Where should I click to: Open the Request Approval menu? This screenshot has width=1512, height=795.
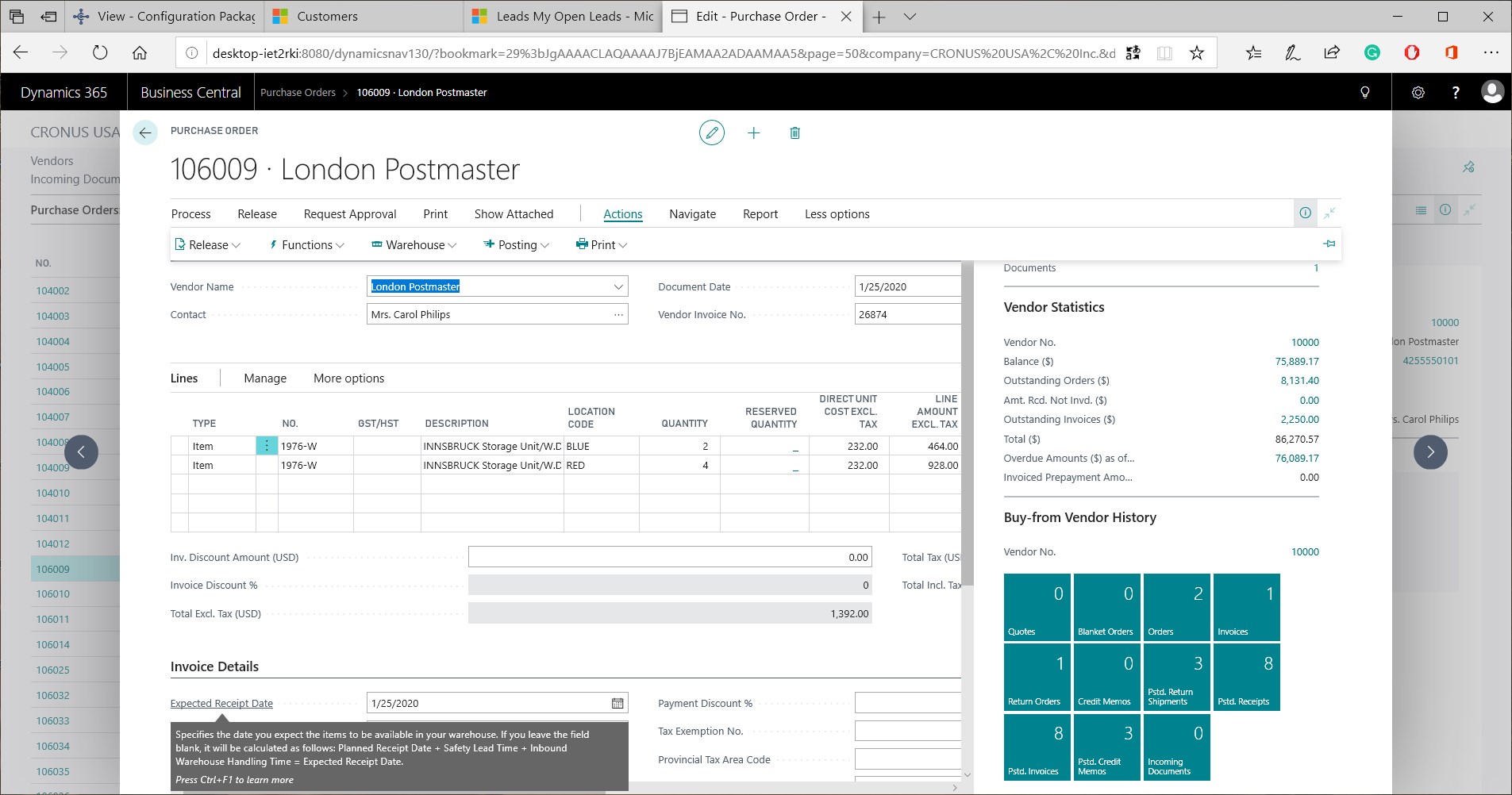[350, 214]
